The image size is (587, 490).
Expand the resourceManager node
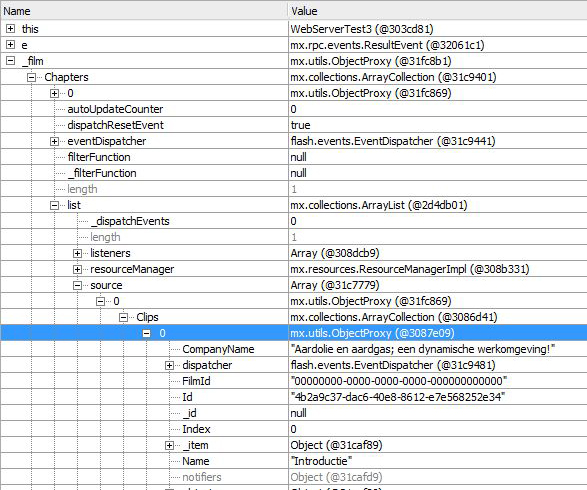point(77,270)
